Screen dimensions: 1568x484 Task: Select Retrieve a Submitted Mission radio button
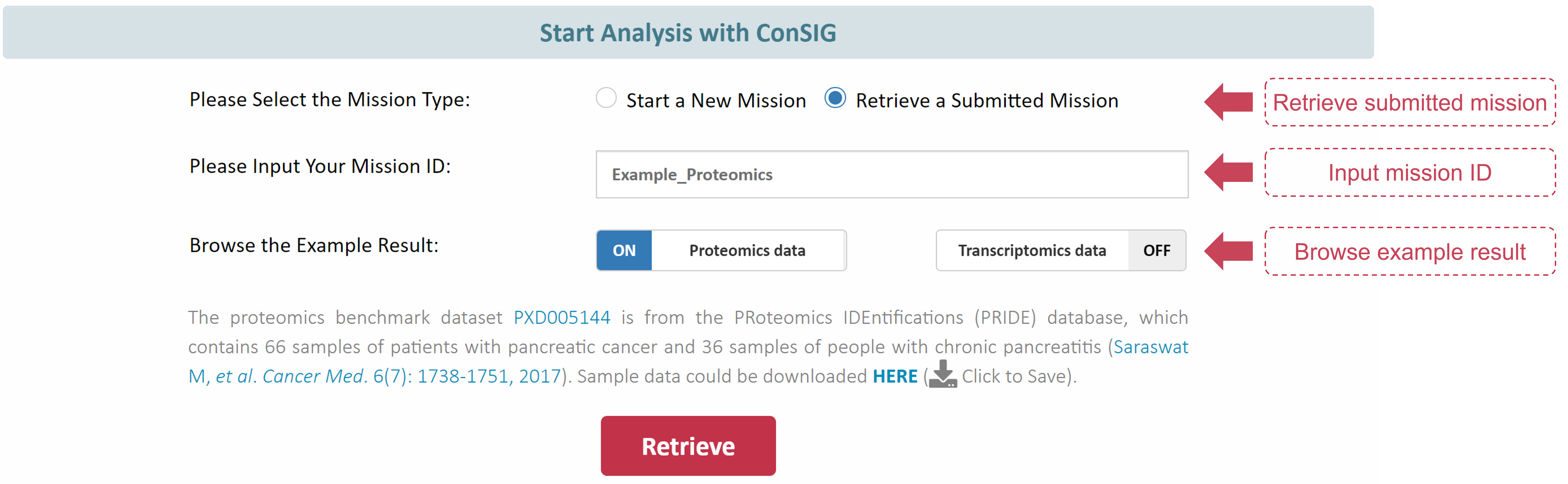tap(835, 99)
